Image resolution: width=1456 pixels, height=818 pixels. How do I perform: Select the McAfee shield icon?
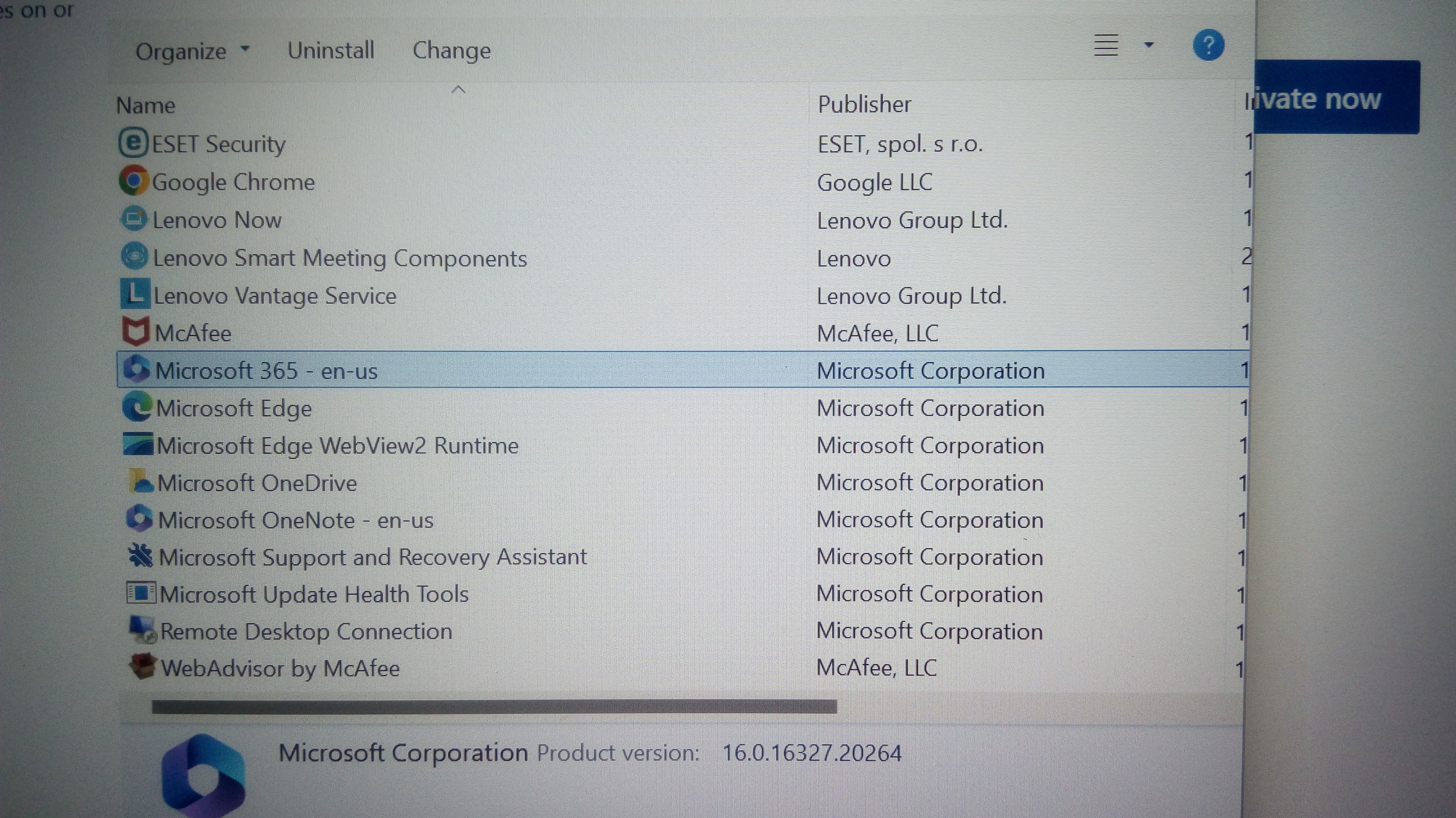click(x=136, y=332)
